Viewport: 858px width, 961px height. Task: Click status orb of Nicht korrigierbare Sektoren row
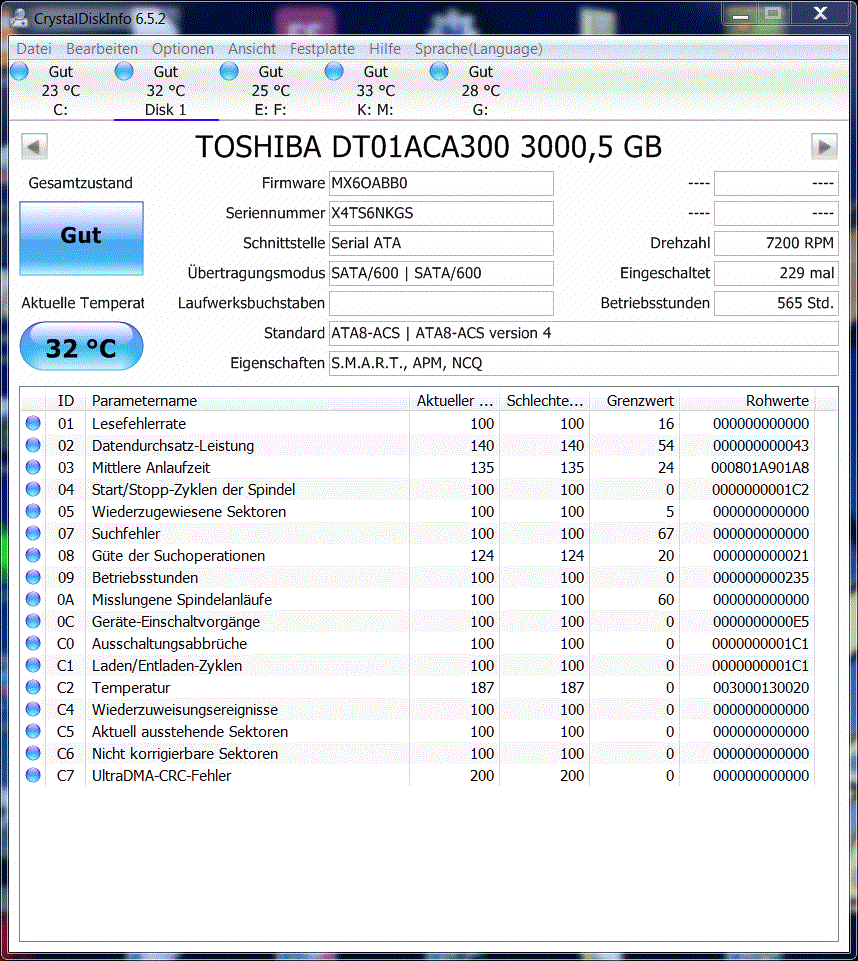pyautogui.click(x=33, y=754)
